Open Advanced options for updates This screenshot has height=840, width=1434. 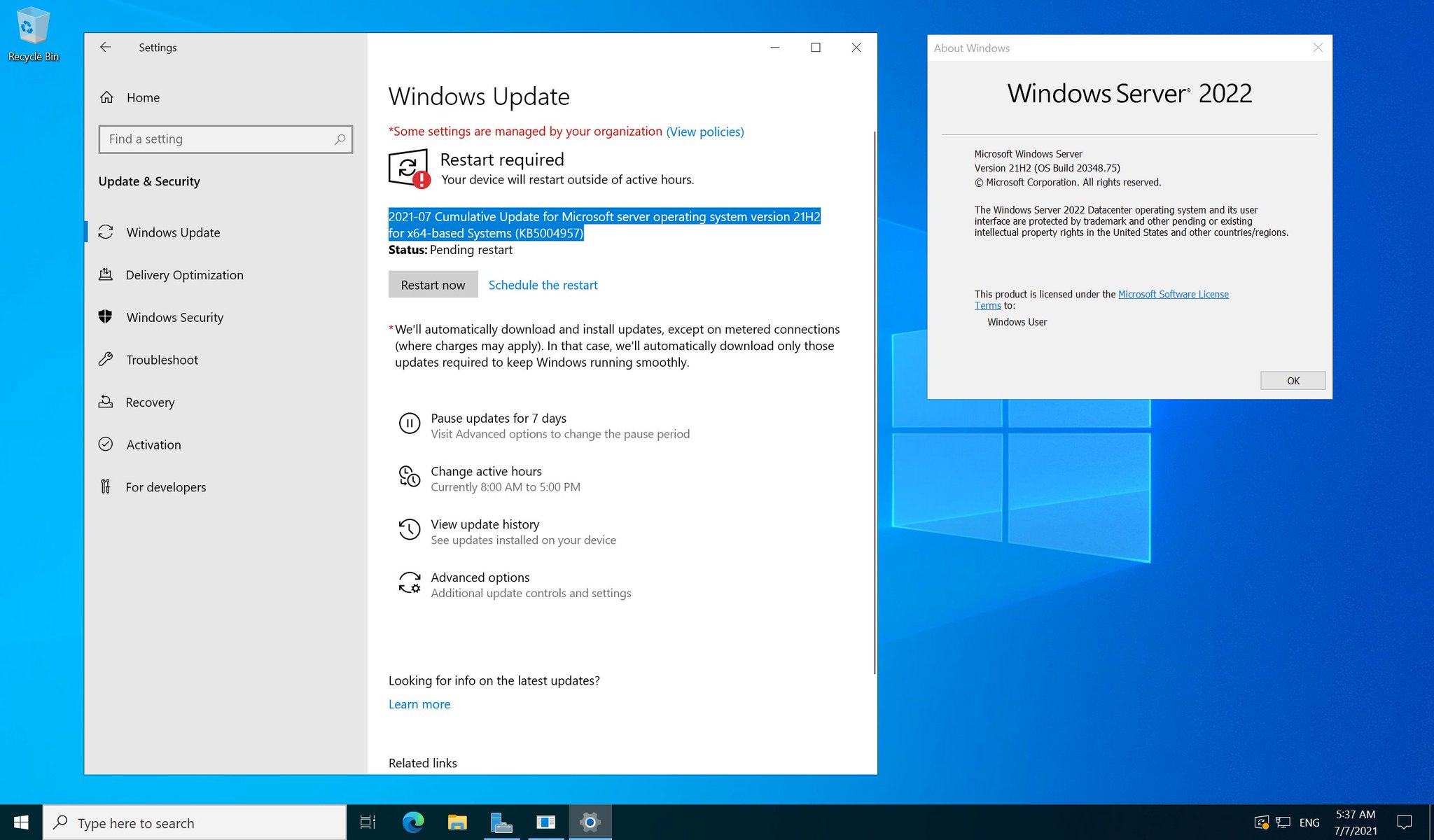(x=480, y=577)
